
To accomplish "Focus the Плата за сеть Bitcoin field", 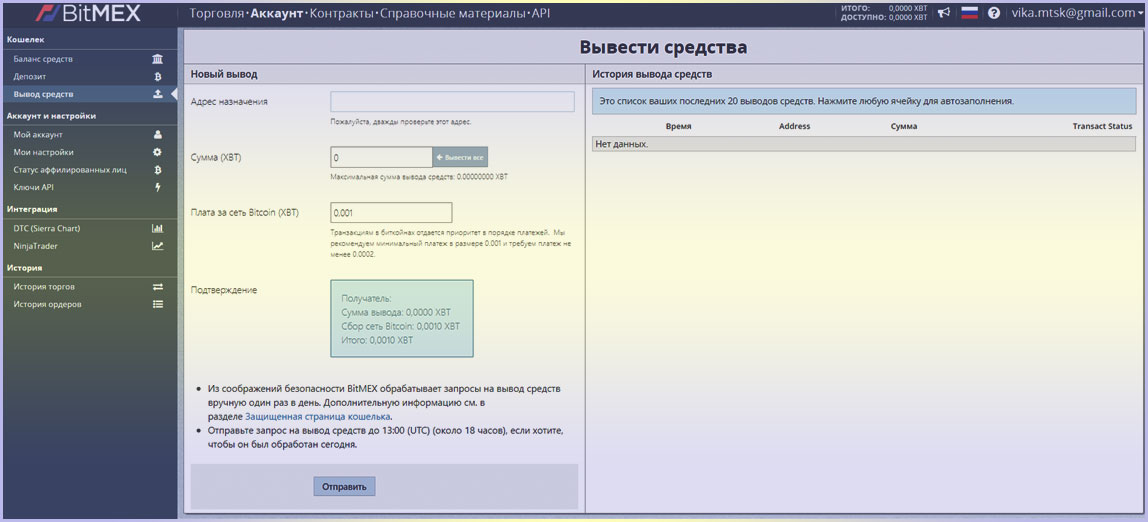I will [391, 213].
